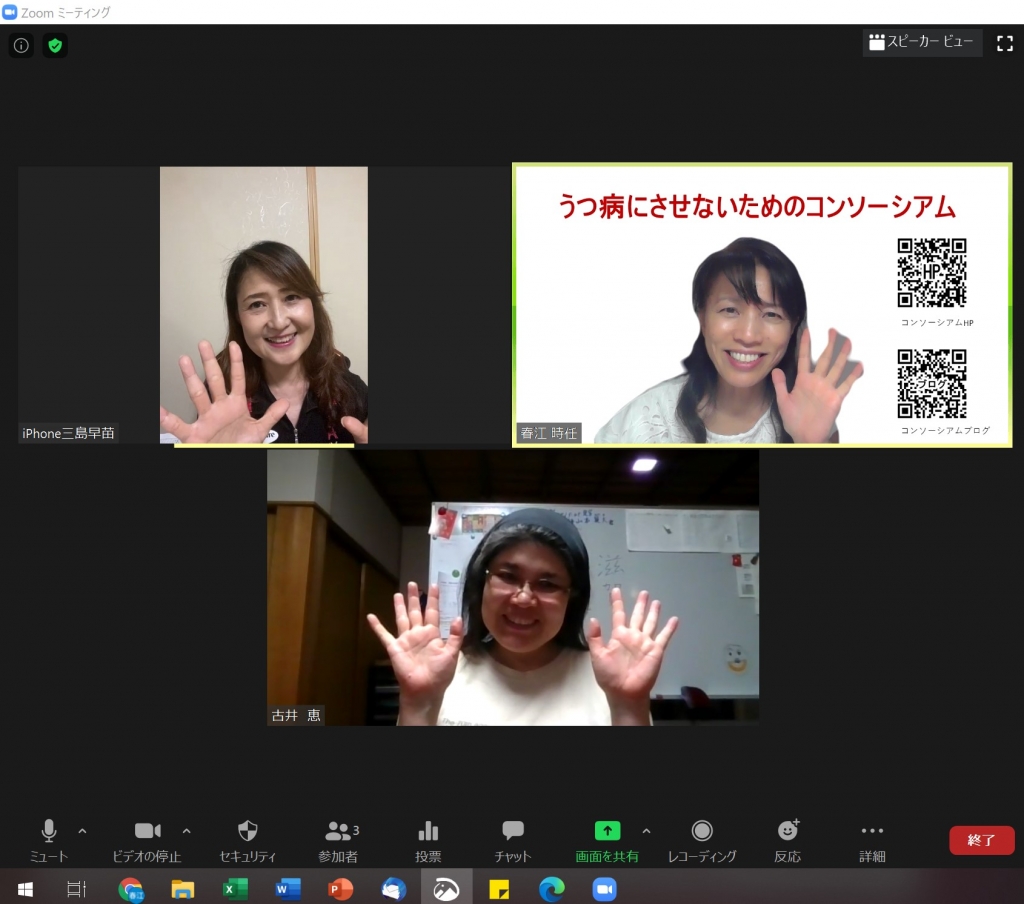Enter full screen mode
Screen dimensions: 1024x904
point(1005,43)
